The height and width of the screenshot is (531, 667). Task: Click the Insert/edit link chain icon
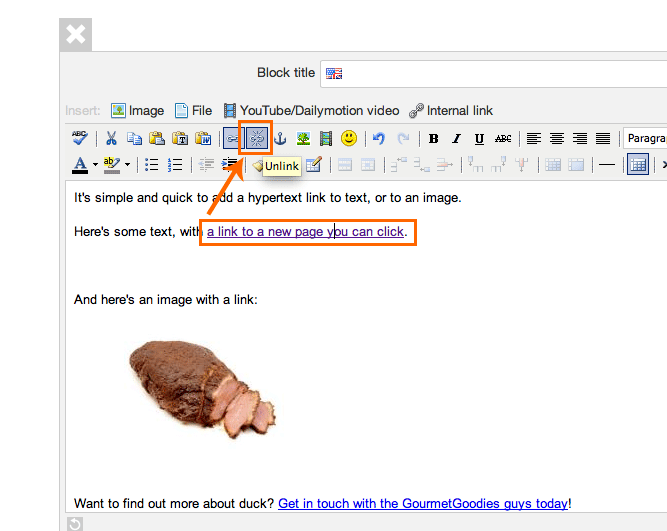[234, 138]
